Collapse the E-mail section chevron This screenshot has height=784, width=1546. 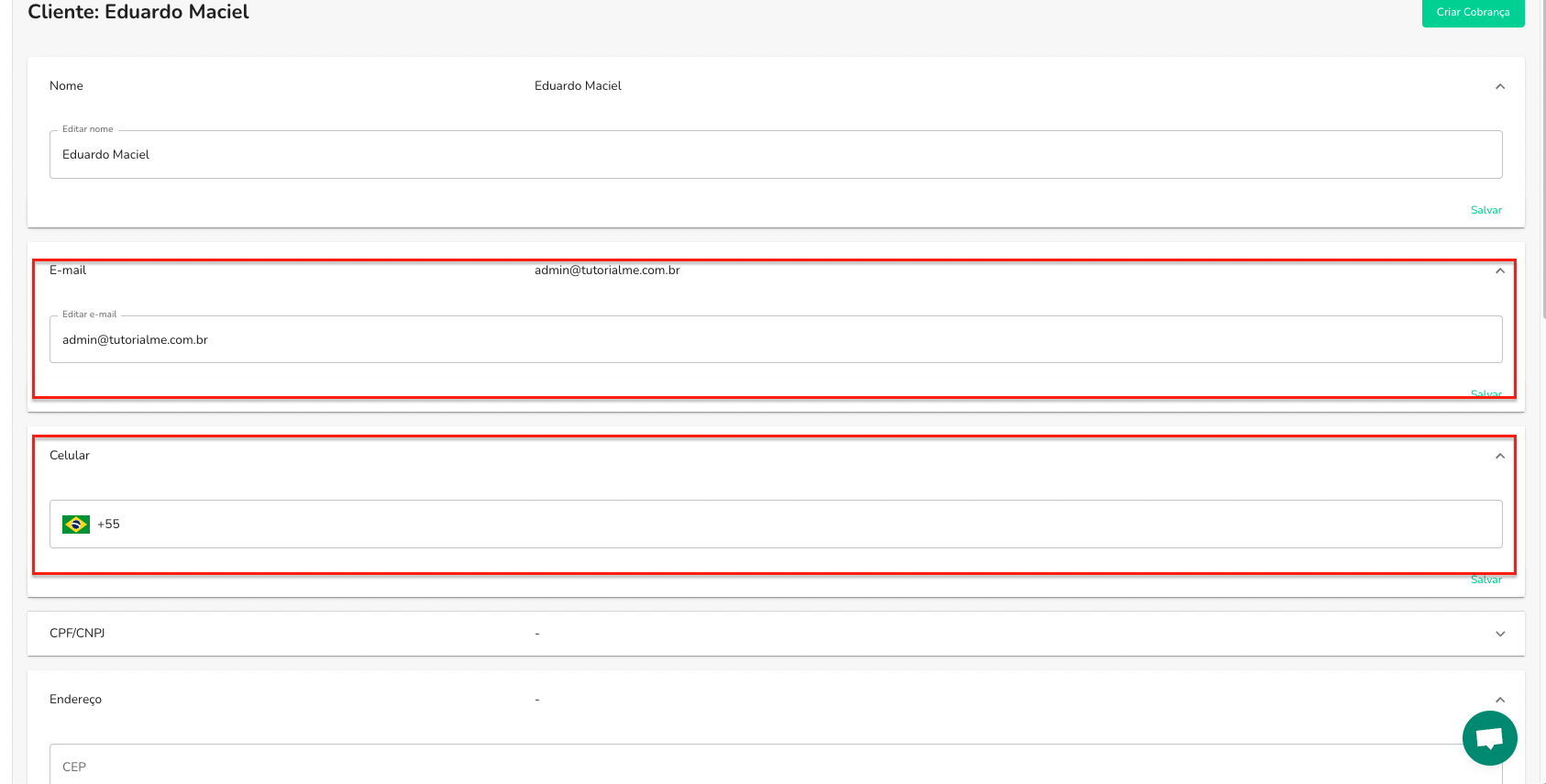pyautogui.click(x=1500, y=271)
